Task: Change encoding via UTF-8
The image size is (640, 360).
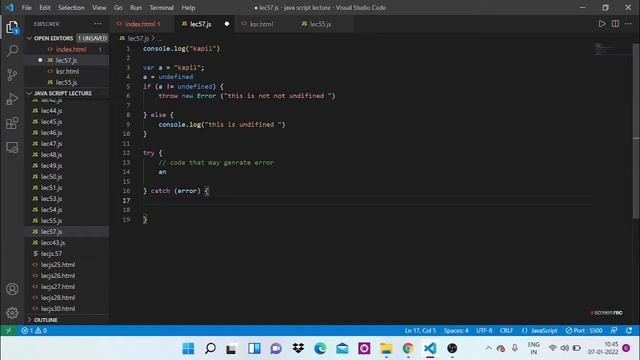Action: [x=484, y=330]
